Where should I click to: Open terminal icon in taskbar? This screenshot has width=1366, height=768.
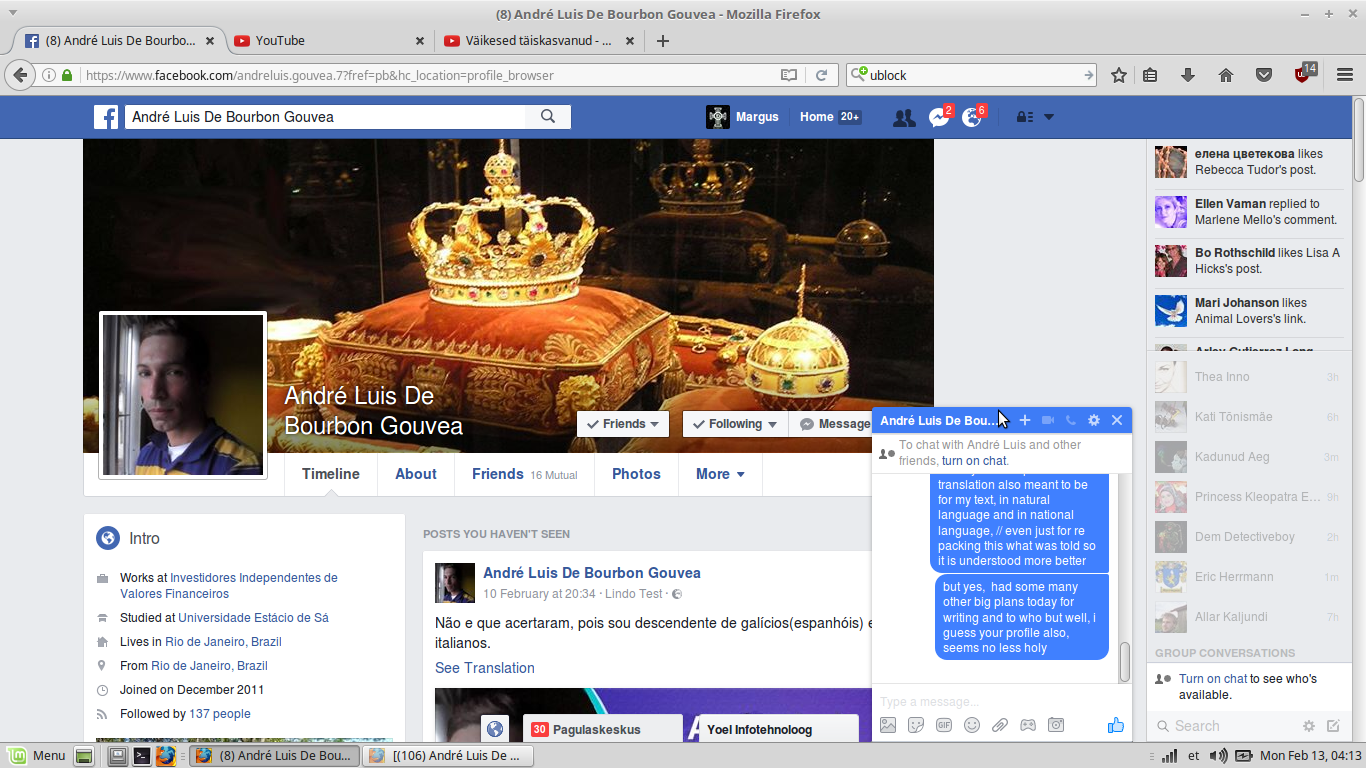pyautogui.click(x=142, y=755)
